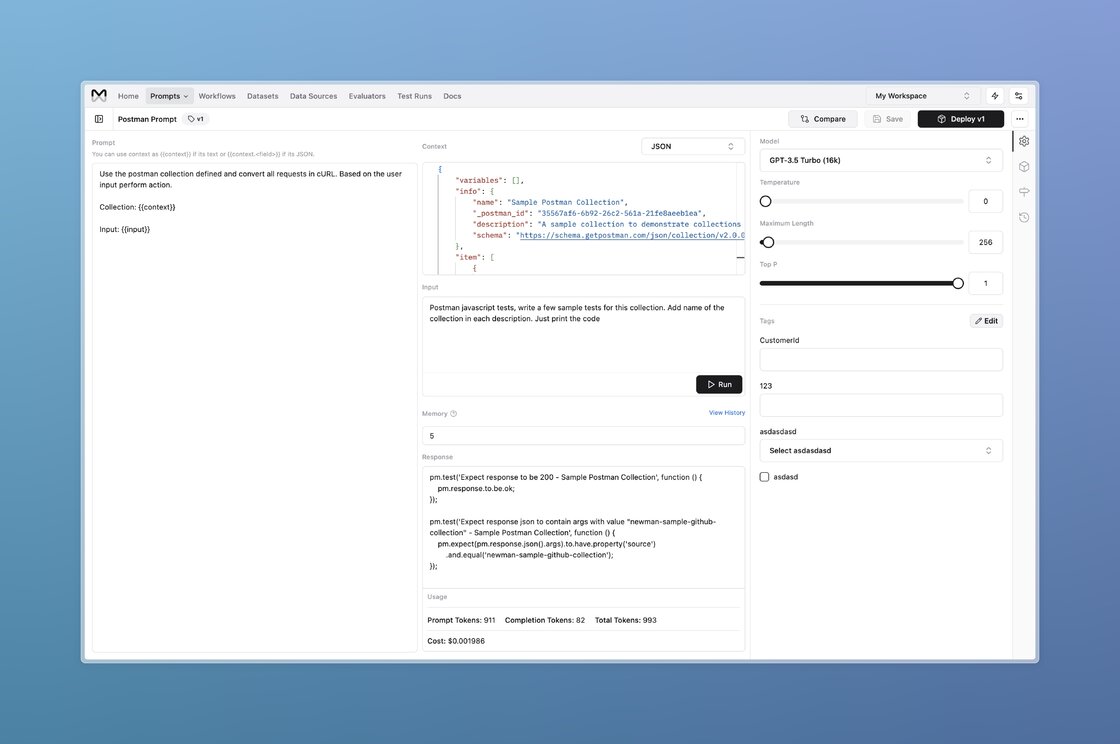
Task: Click the Compare button
Action: click(x=823, y=119)
